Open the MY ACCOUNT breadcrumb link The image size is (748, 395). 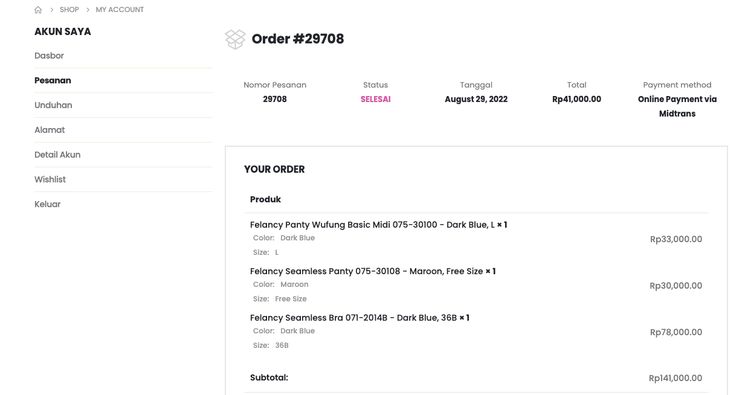[120, 10]
